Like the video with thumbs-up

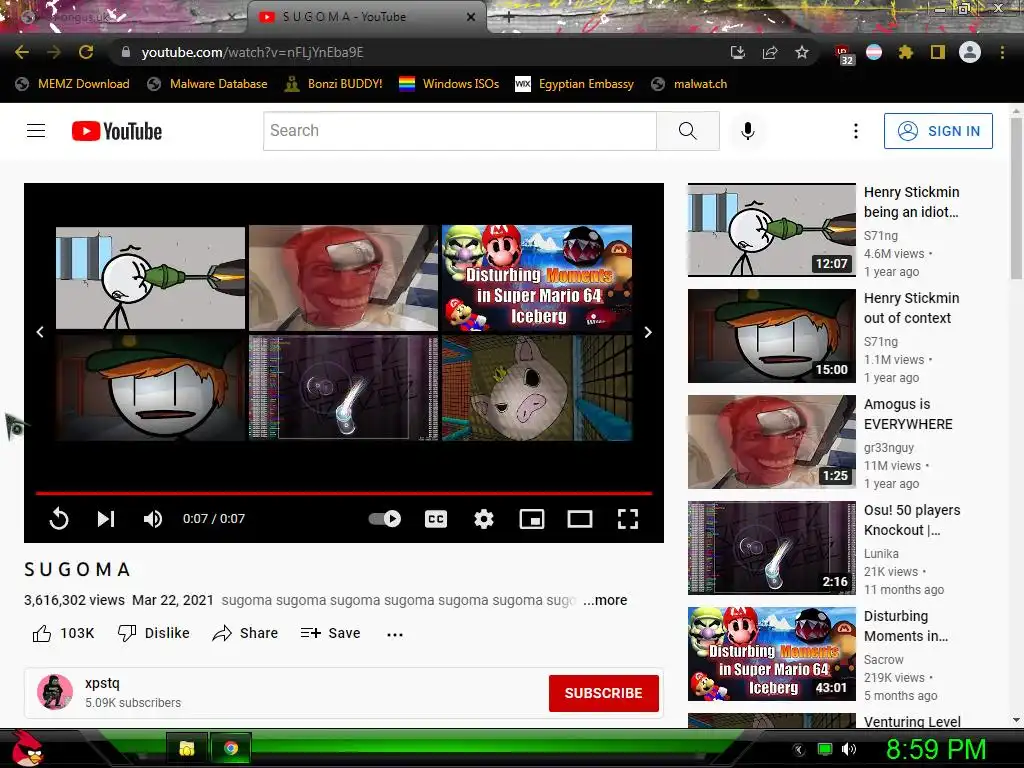[x=63, y=633]
